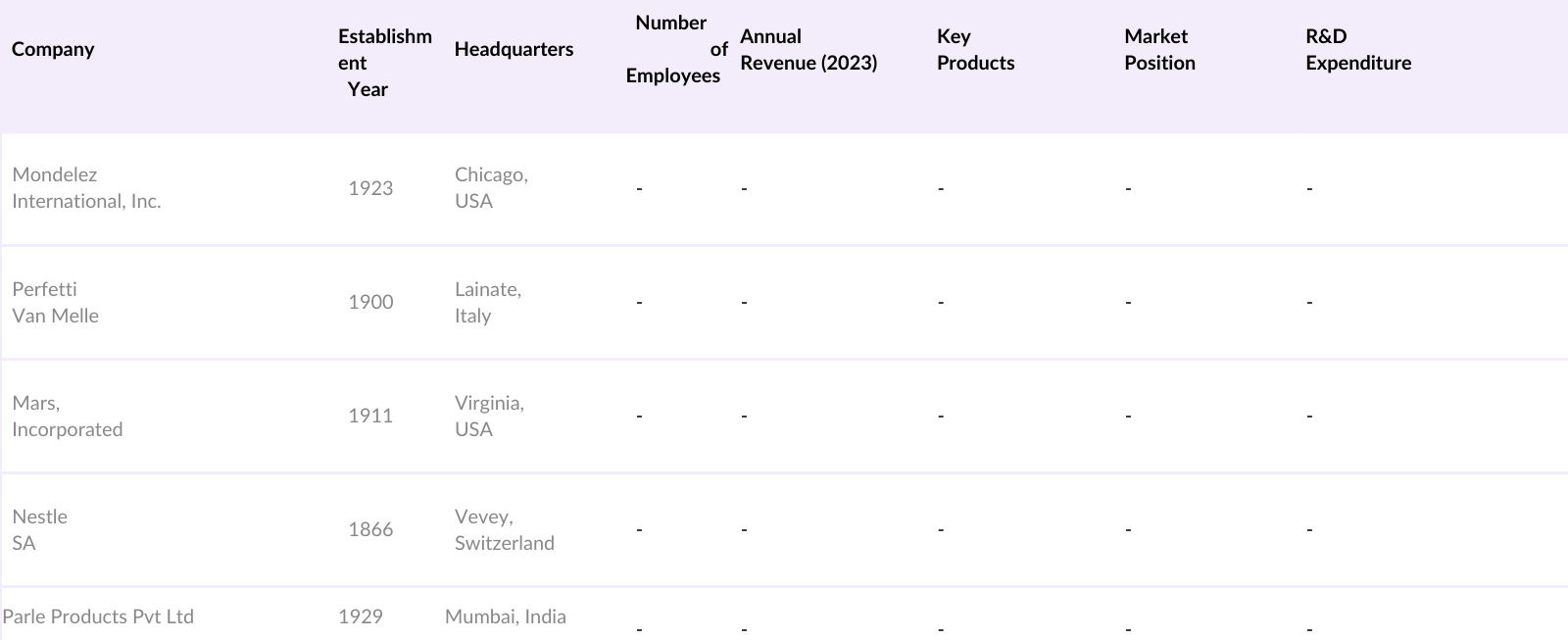Select the Mars, Incorporated company cell
This screenshot has width=1568, height=640.
(68, 416)
